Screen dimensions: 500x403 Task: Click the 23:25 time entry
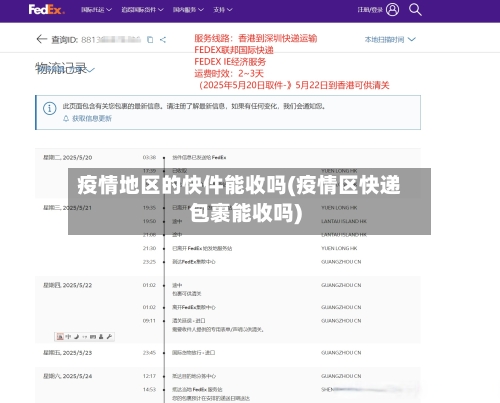149,262
